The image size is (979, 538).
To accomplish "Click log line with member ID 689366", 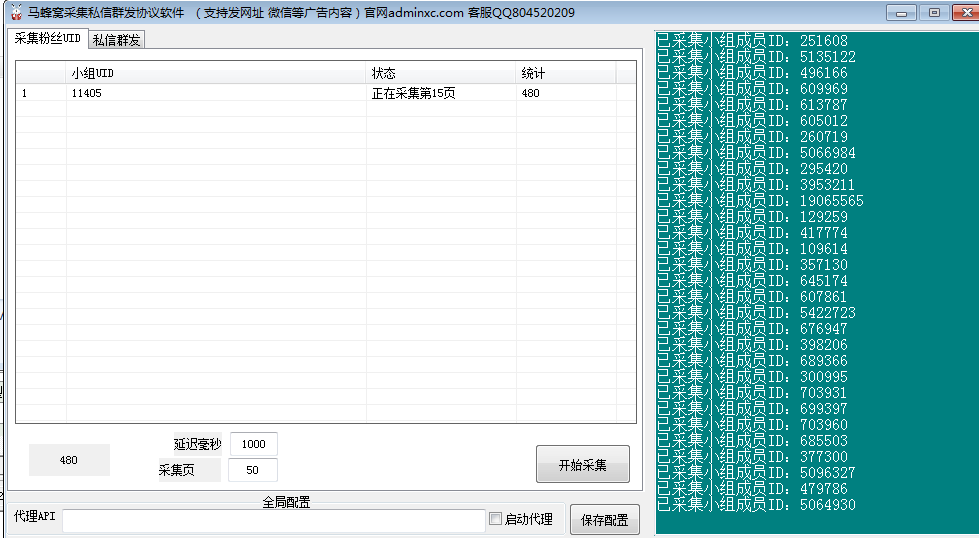I will coord(752,361).
